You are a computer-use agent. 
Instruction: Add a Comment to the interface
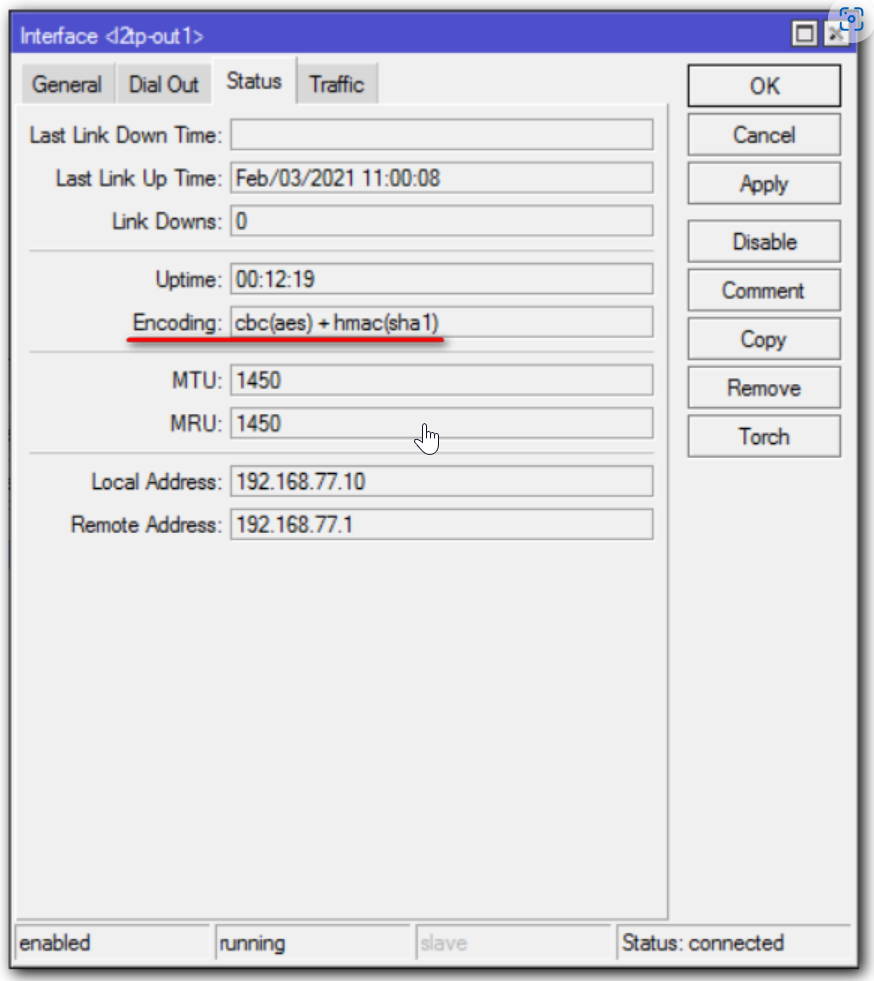pos(764,290)
